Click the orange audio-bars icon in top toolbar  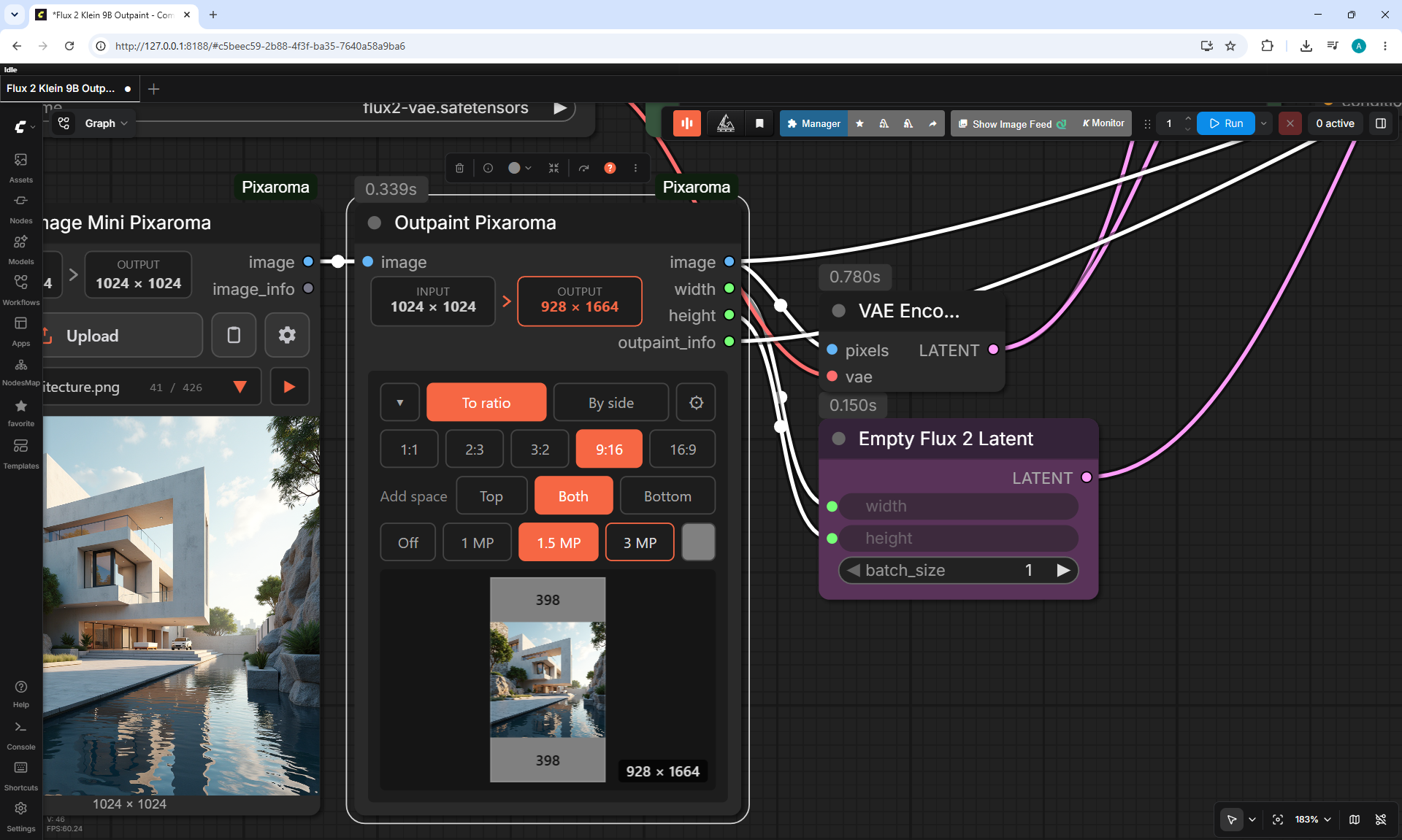pyautogui.click(x=686, y=123)
